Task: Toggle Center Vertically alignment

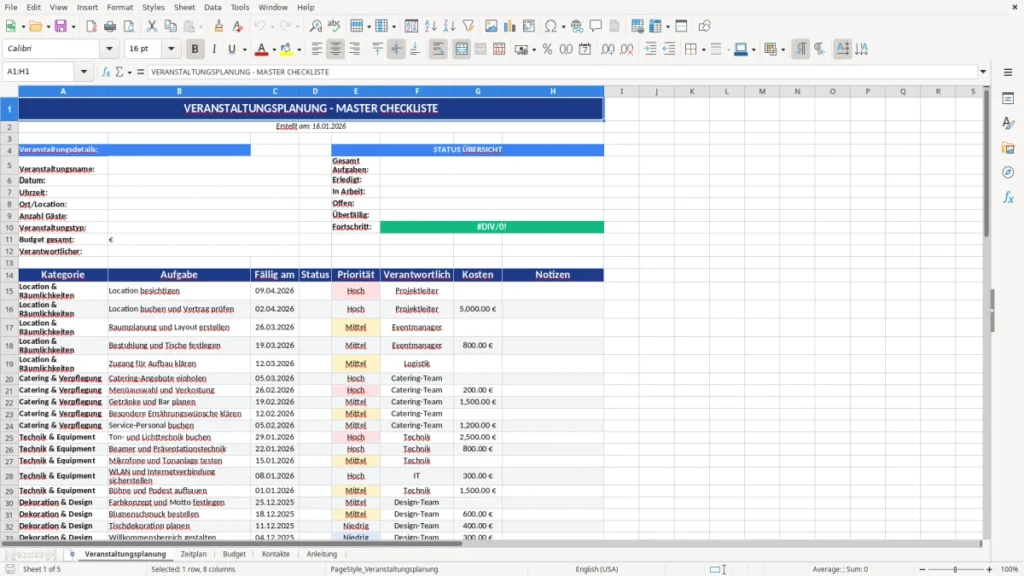Action: tap(396, 49)
